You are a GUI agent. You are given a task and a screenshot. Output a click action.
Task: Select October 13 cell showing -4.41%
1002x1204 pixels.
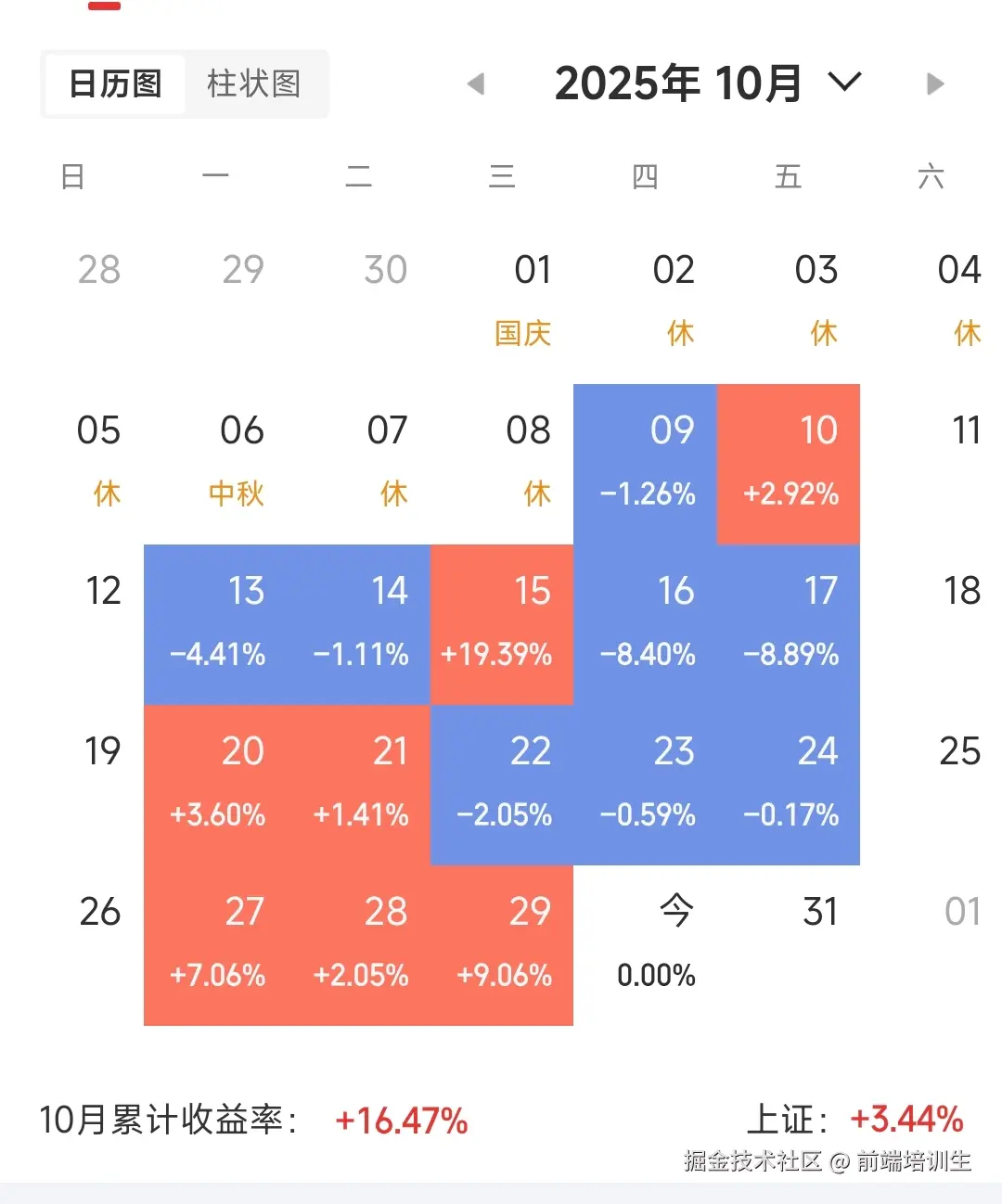coord(216,624)
